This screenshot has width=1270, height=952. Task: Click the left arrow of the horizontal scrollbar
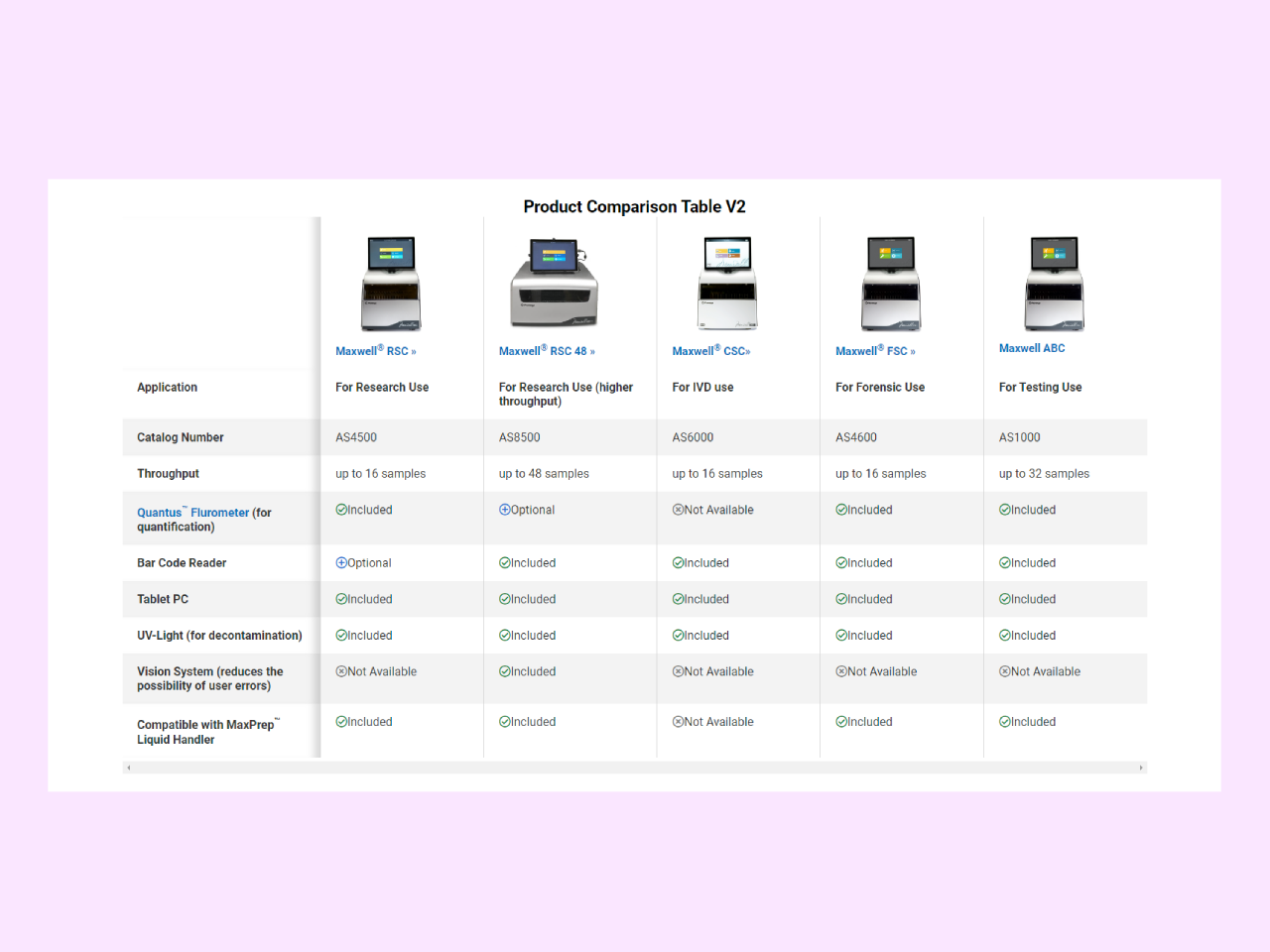(x=130, y=767)
